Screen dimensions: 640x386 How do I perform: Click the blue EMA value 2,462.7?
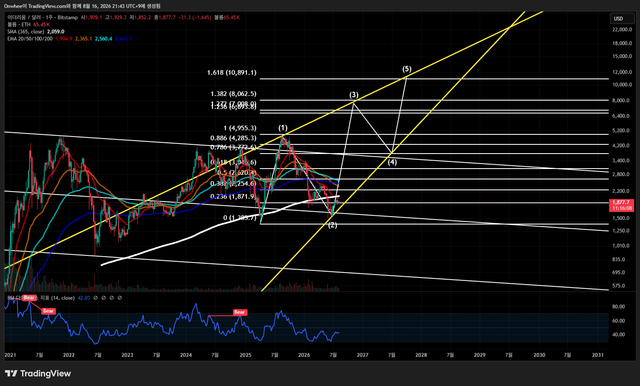click(x=123, y=38)
